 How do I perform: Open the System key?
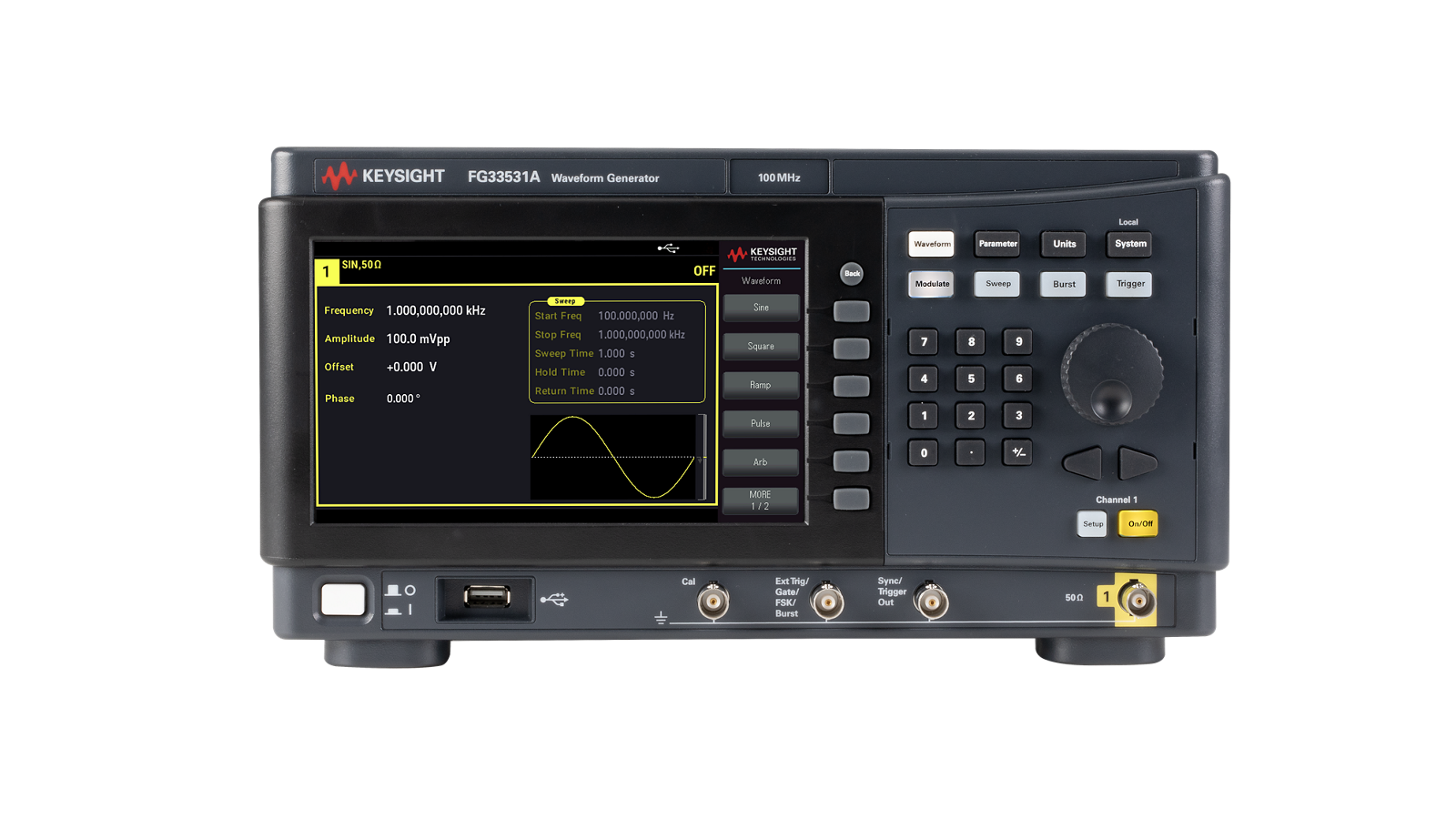coord(1130,244)
